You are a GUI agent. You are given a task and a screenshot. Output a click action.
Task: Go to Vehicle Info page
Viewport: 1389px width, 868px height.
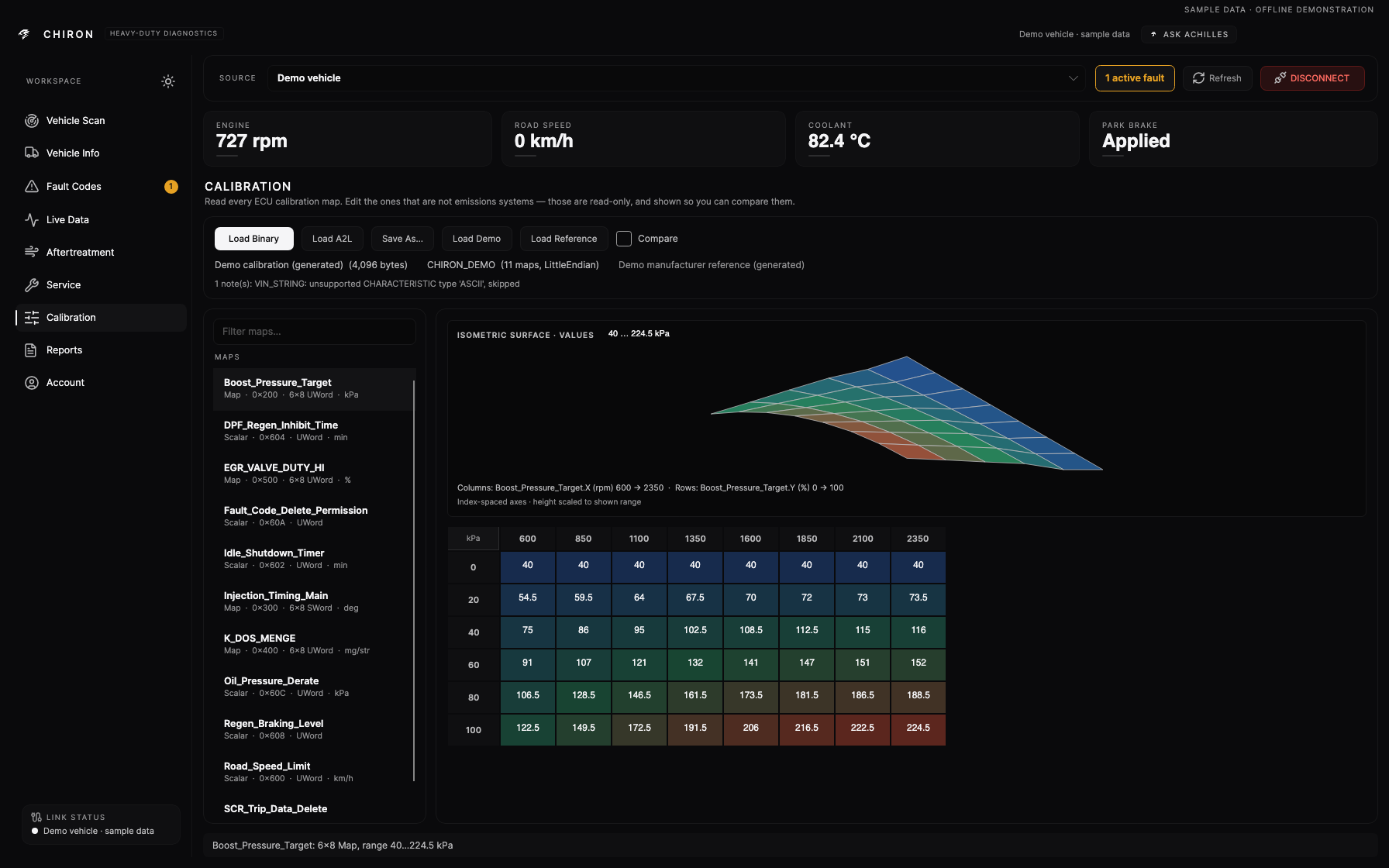click(x=101, y=153)
